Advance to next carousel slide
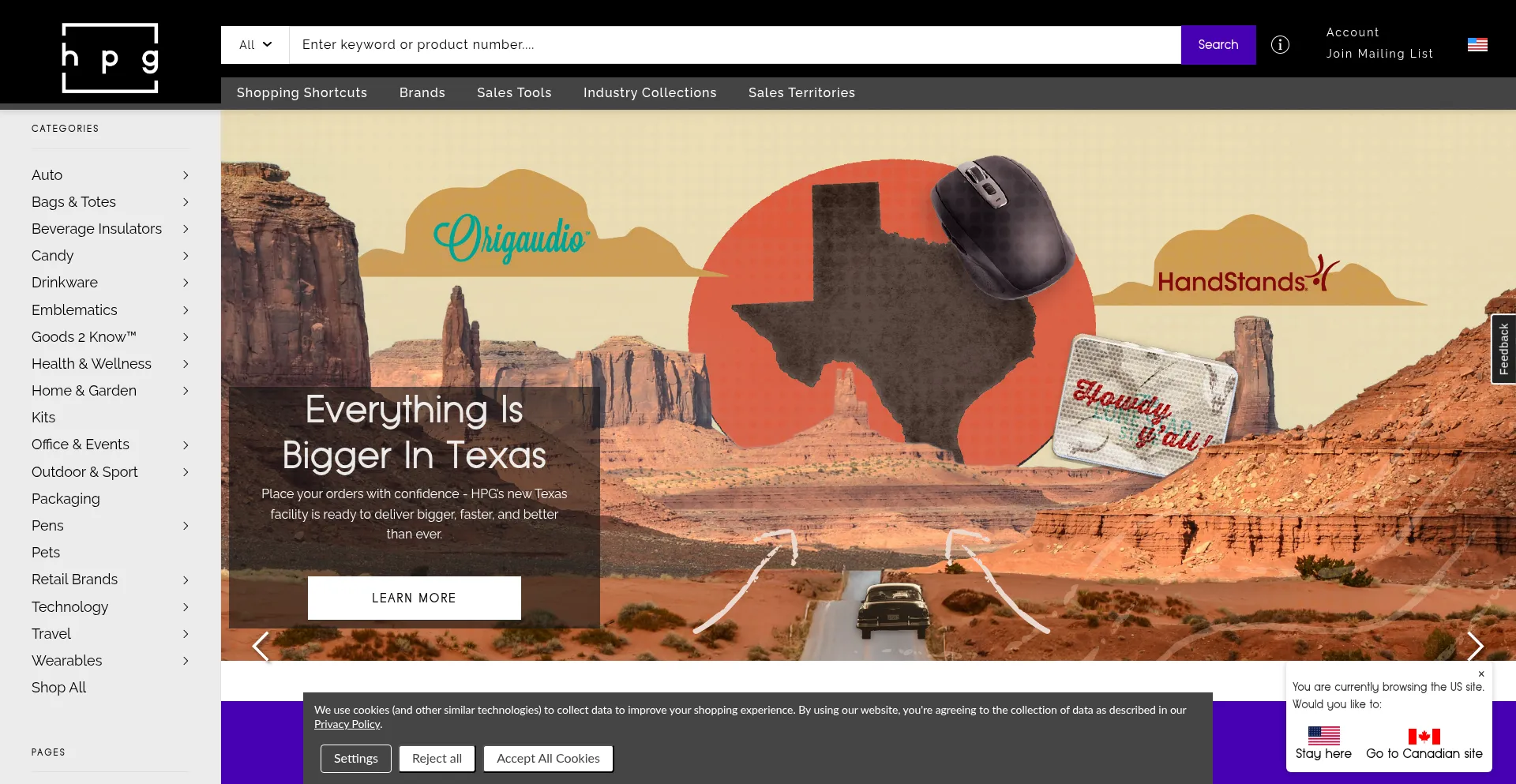This screenshot has width=1516, height=784. [x=1475, y=646]
